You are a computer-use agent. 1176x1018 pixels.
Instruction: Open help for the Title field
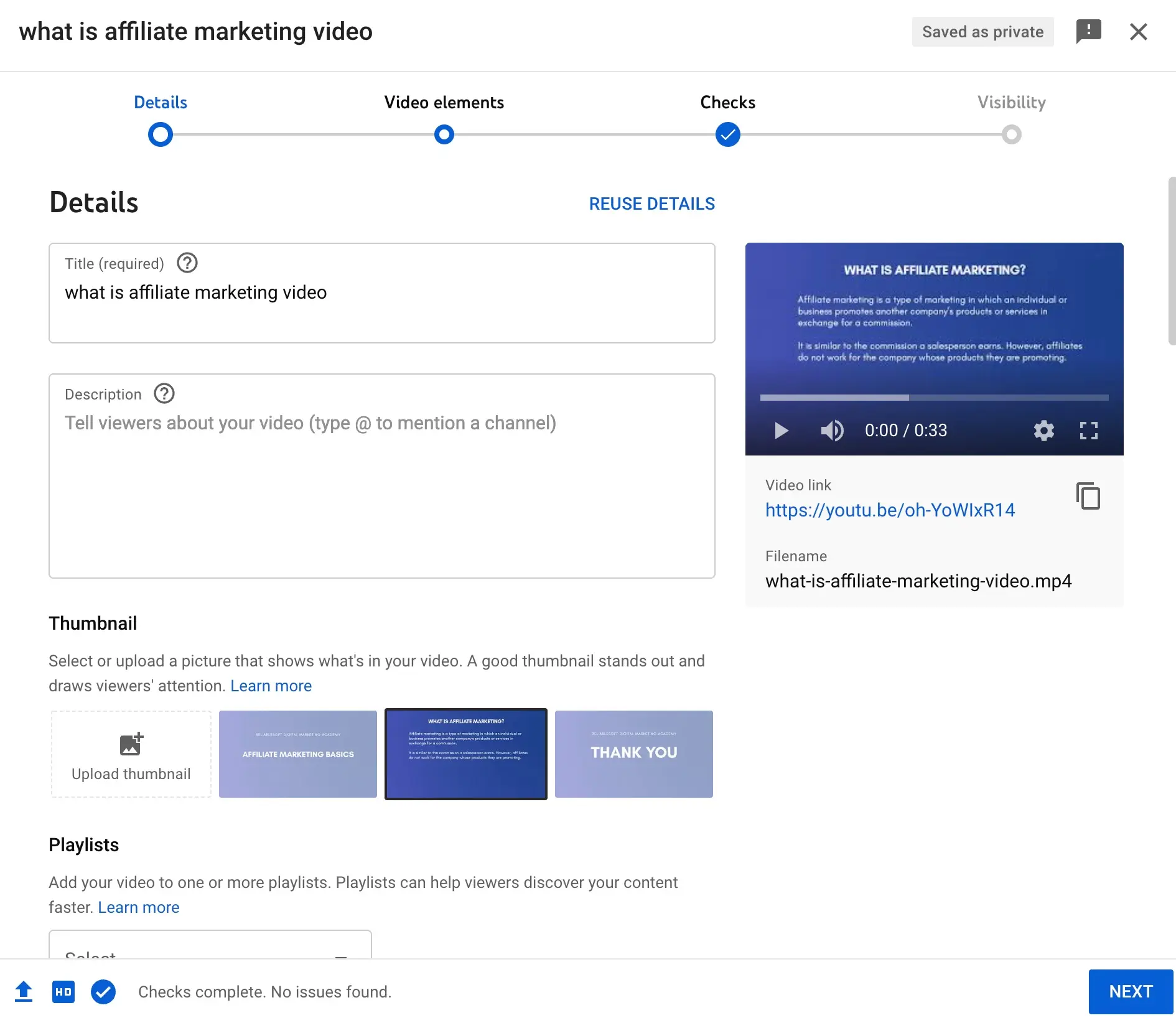pos(187,263)
